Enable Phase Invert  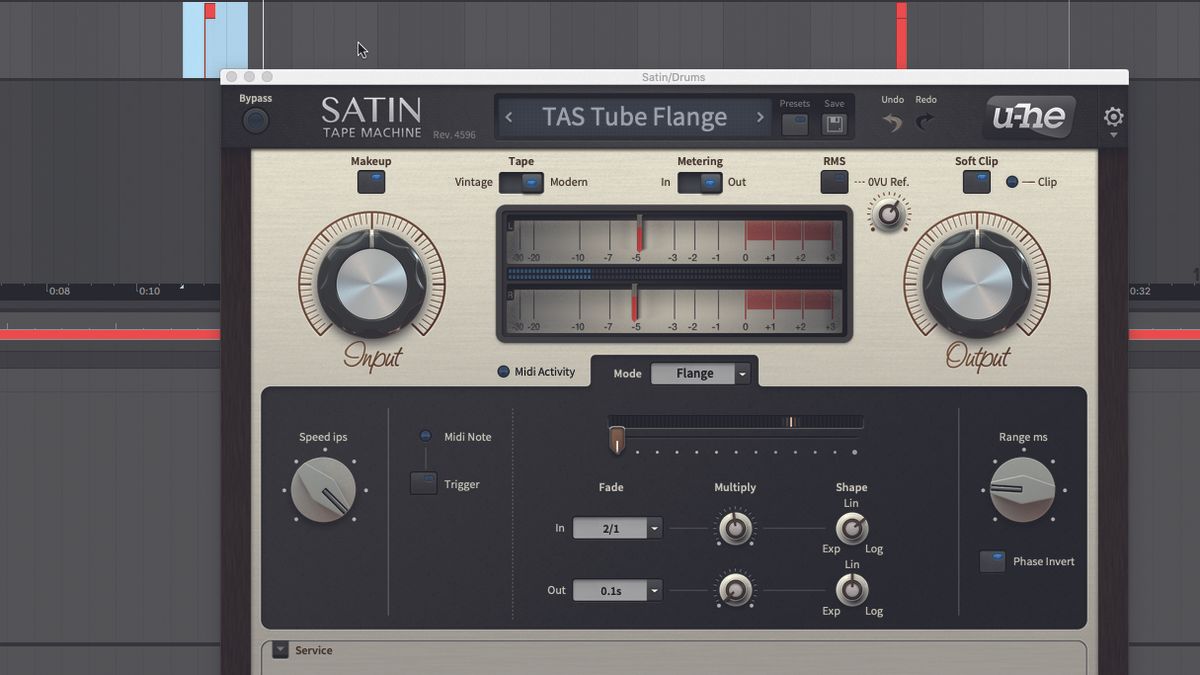click(x=992, y=561)
